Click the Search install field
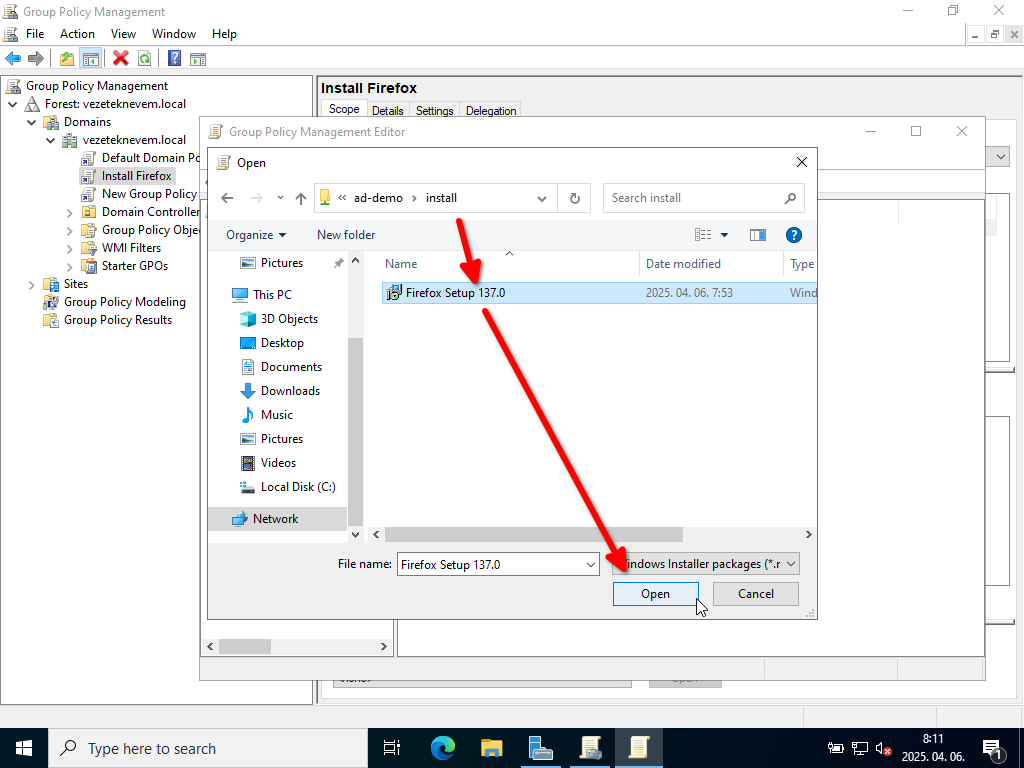Image resolution: width=1024 pixels, height=768 pixels. pyautogui.click(x=695, y=198)
